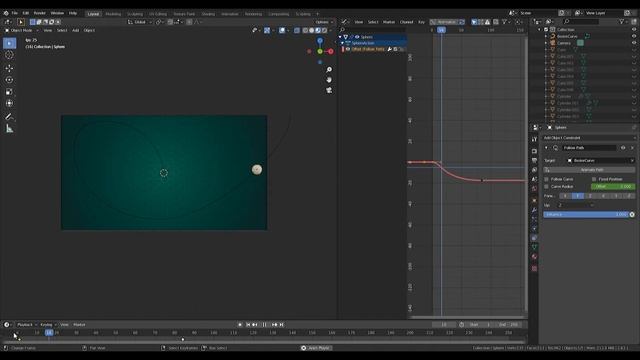
Task: Activate the Transform tool
Action: point(9,103)
